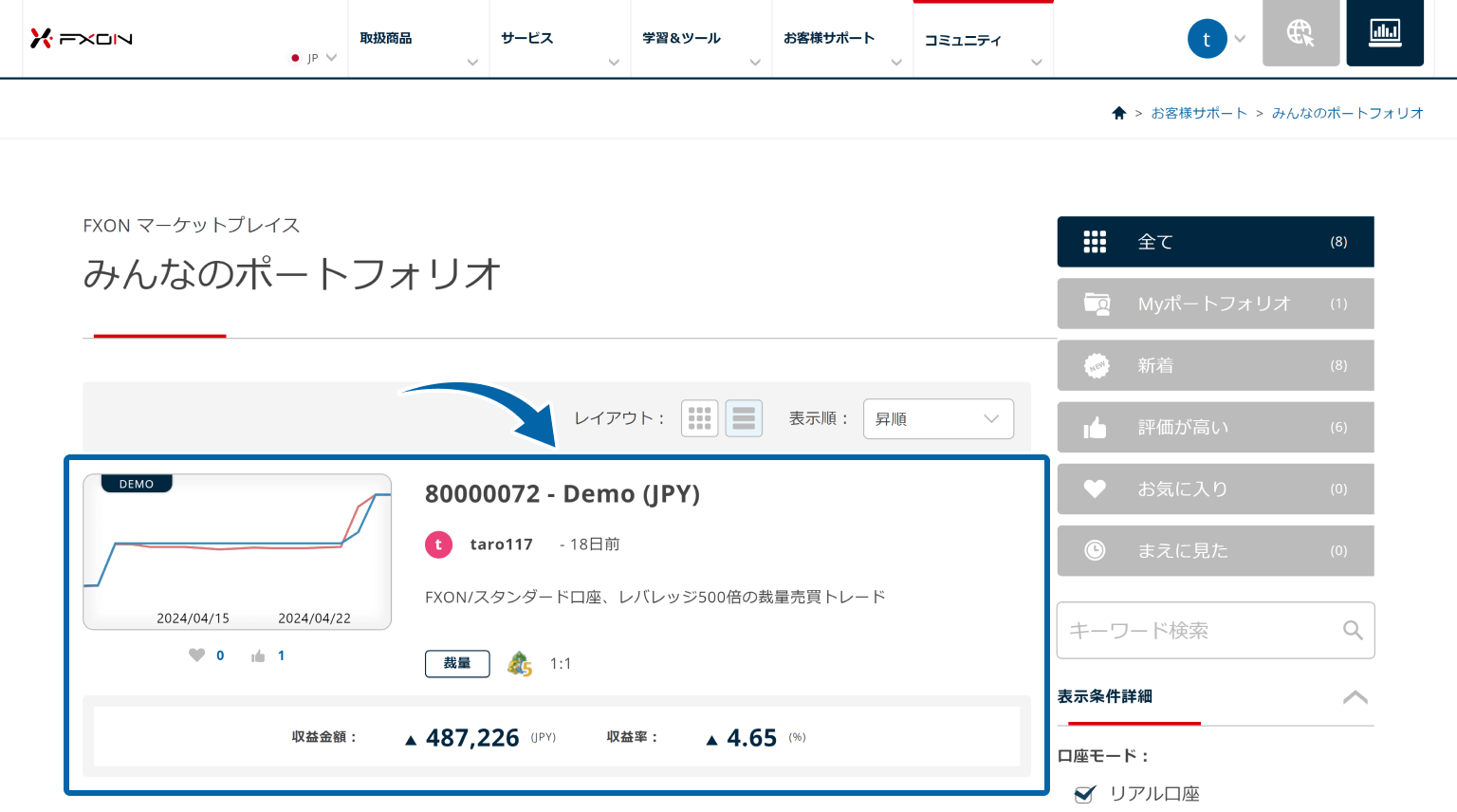Click the 487,226 profit amount value
Screen dimensions: 1457x812
[x=472, y=738]
